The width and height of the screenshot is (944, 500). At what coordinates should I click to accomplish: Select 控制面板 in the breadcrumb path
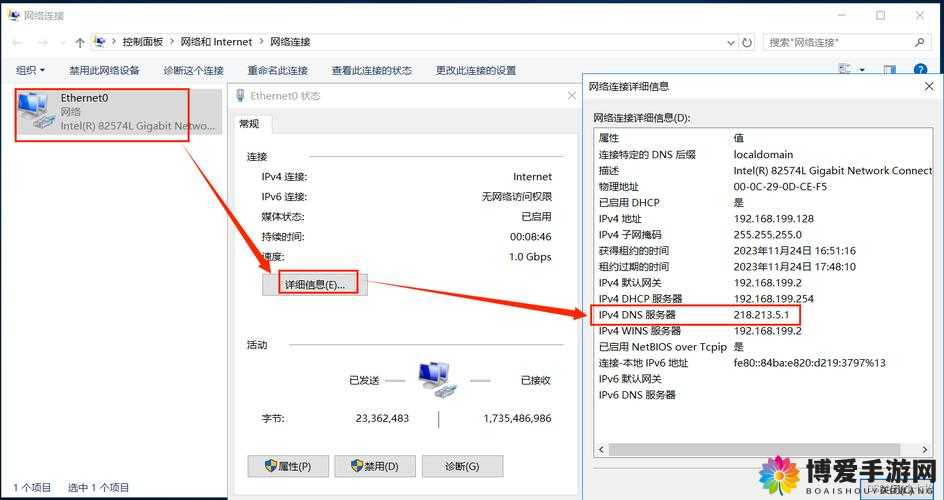click(143, 42)
